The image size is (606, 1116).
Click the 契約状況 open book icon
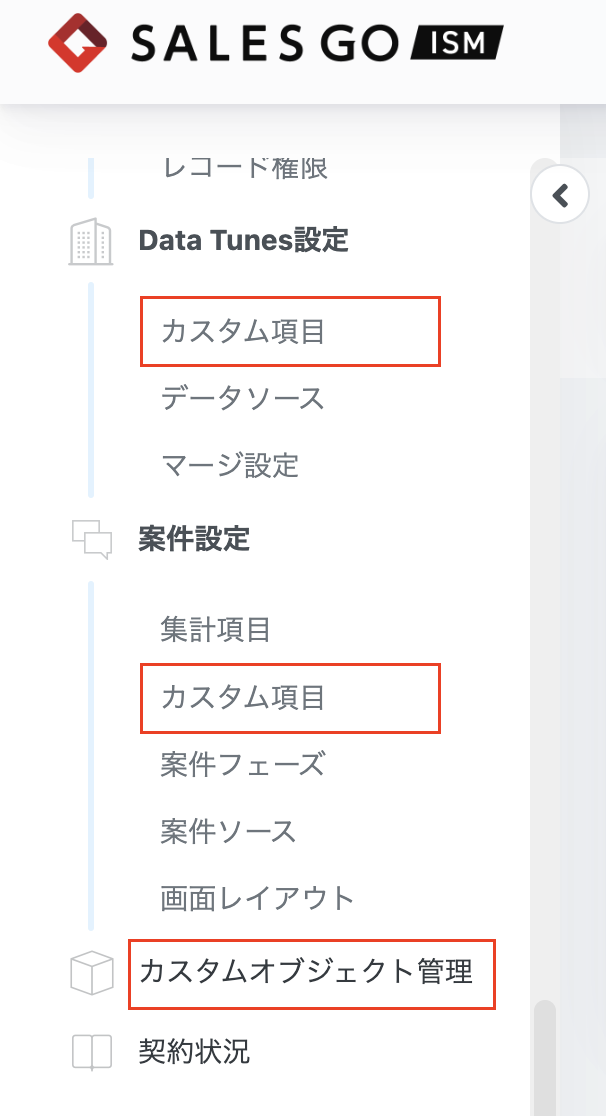tap(92, 1051)
